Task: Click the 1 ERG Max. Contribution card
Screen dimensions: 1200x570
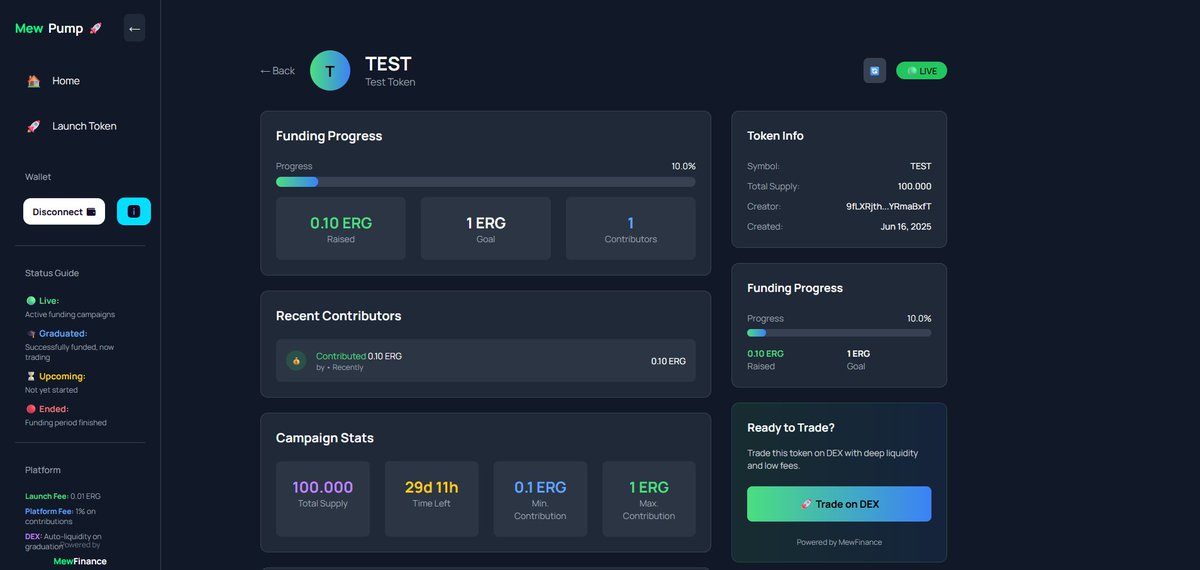Action: tap(649, 499)
